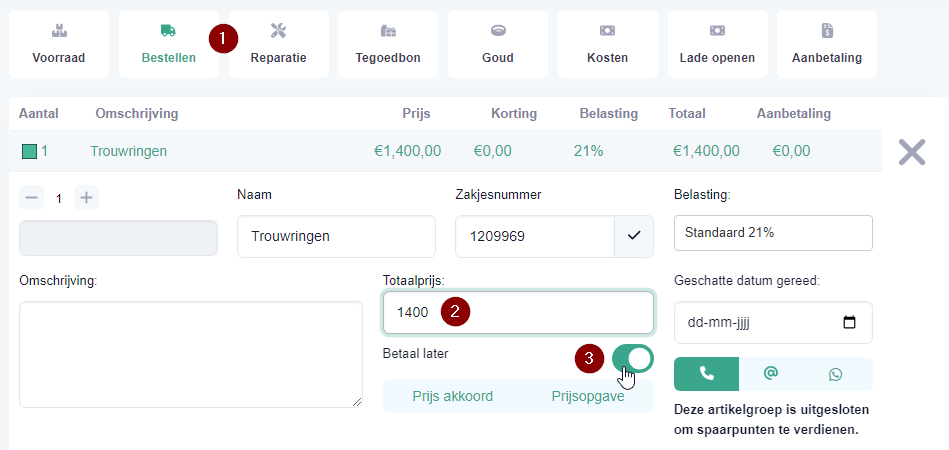Choose phone contact method

(706, 374)
